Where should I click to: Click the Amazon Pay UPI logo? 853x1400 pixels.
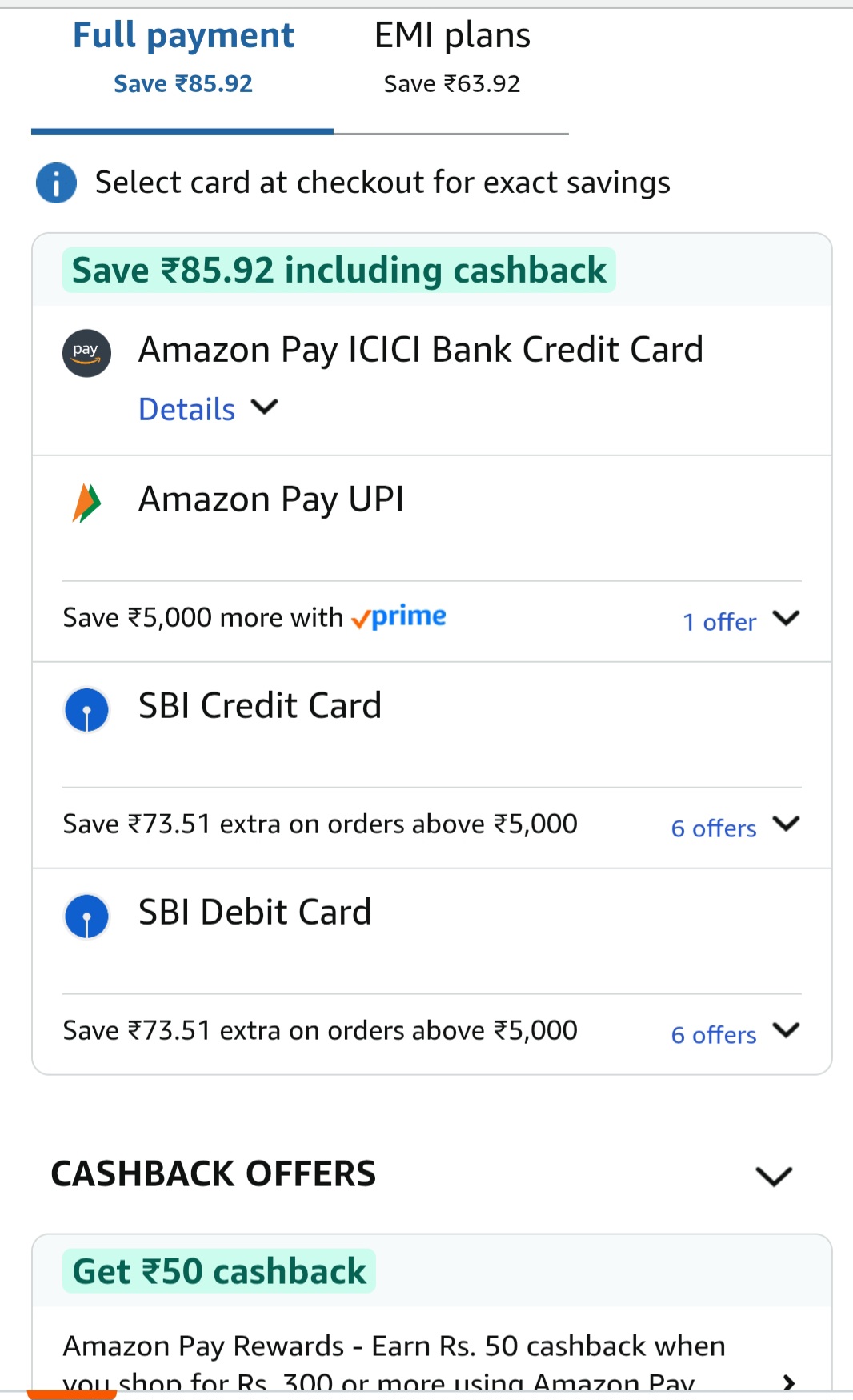tap(86, 503)
